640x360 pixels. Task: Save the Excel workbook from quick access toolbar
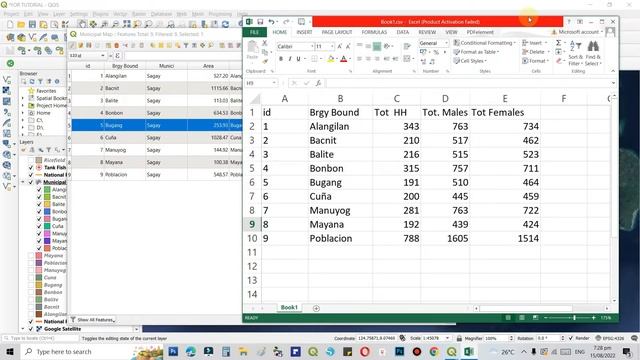click(x=260, y=22)
